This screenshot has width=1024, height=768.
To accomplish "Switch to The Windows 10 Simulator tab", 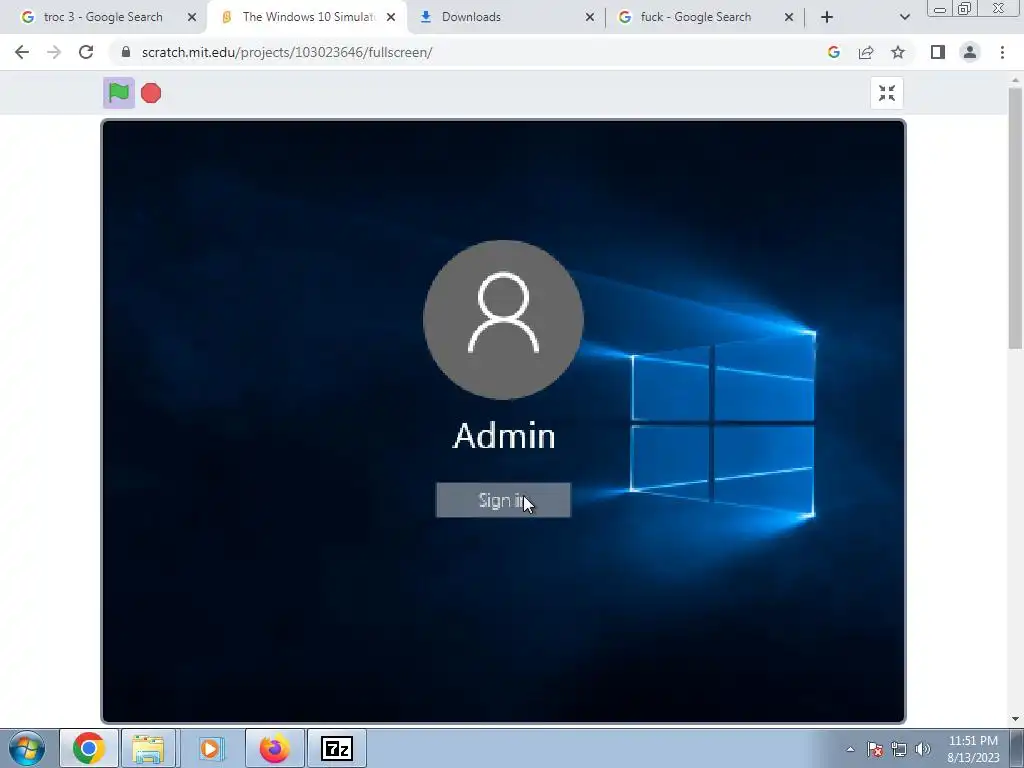I will click(307, 17).
